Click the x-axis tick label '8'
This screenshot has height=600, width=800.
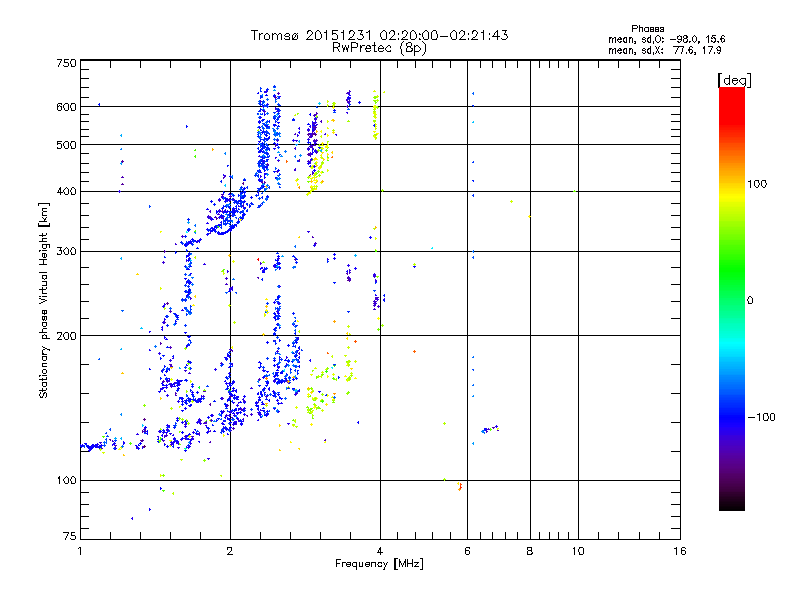(x=530, y=551)
